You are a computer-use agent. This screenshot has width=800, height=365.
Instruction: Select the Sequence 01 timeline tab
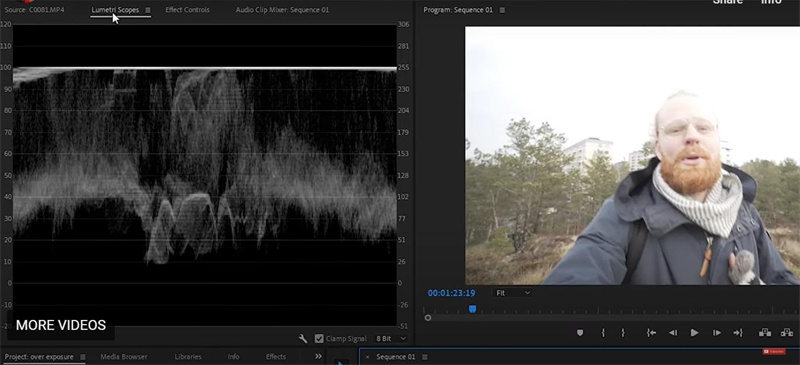(x=396, y=357)
